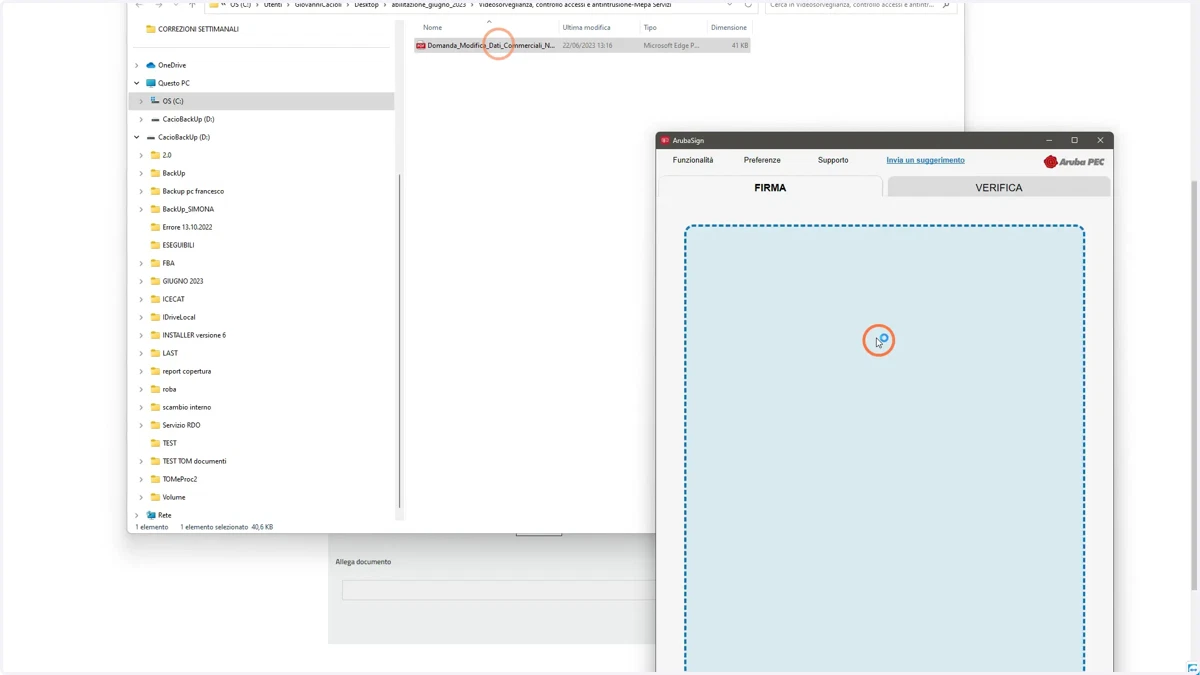Select the FBA folder in tree
This screenshot has width=1200, height=675.
(168, 263)
